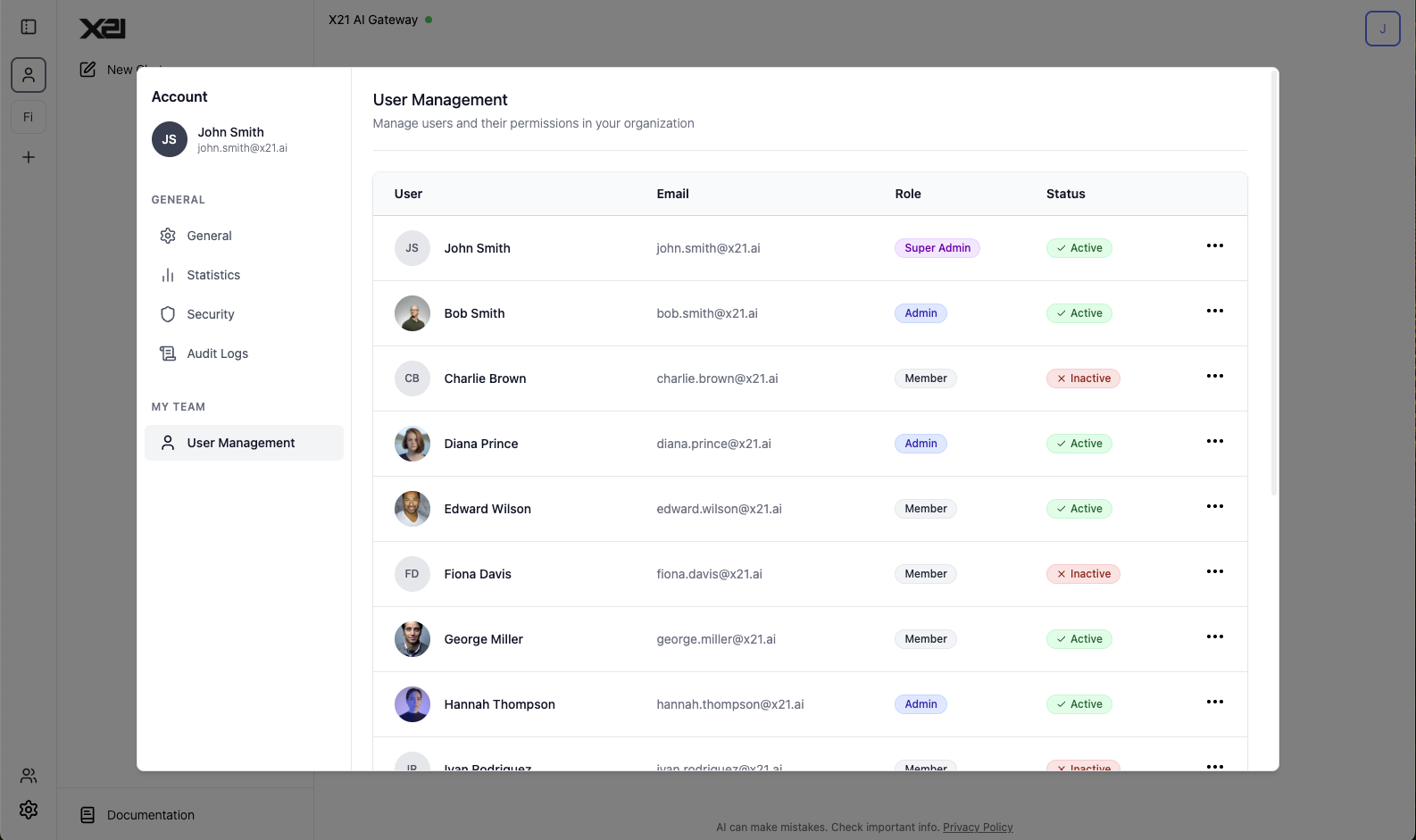Toggle the sidebar panel icon
This screenshot has width=1416, height=840.
[29, 27]
